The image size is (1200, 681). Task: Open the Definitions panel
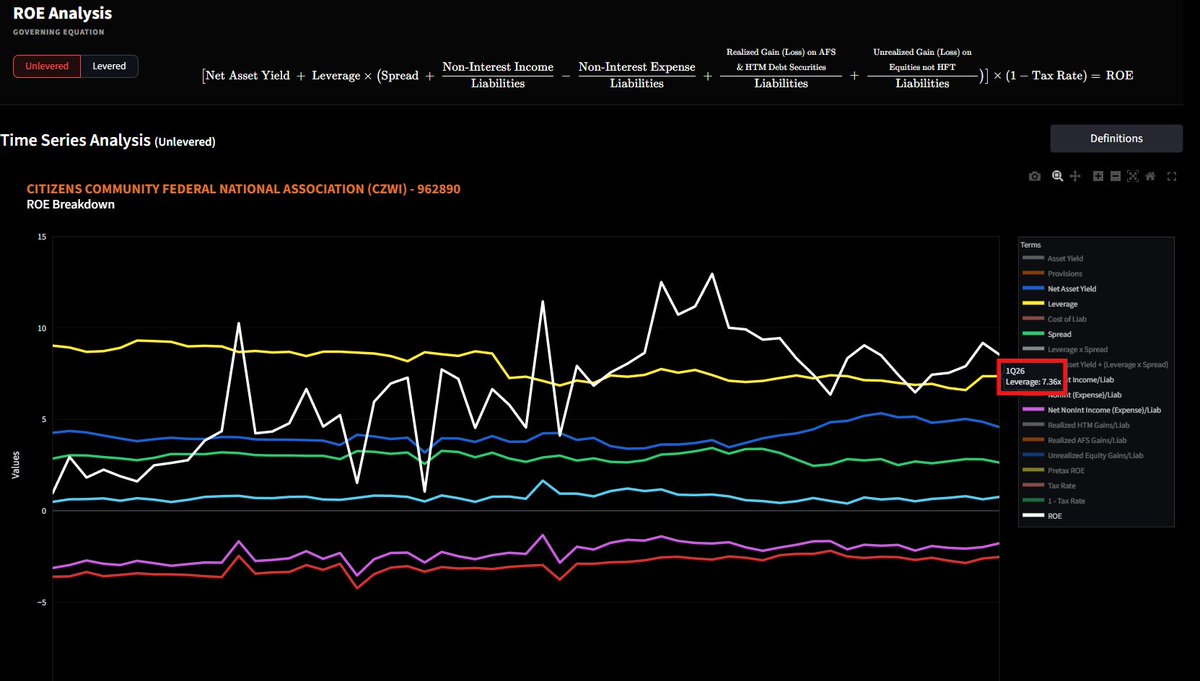[x=1116, y=138]
